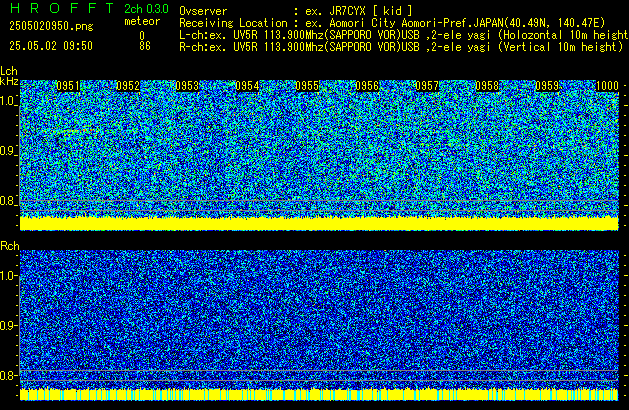
Task: Click the kHz axis unit label
Action: pos(9,81)
